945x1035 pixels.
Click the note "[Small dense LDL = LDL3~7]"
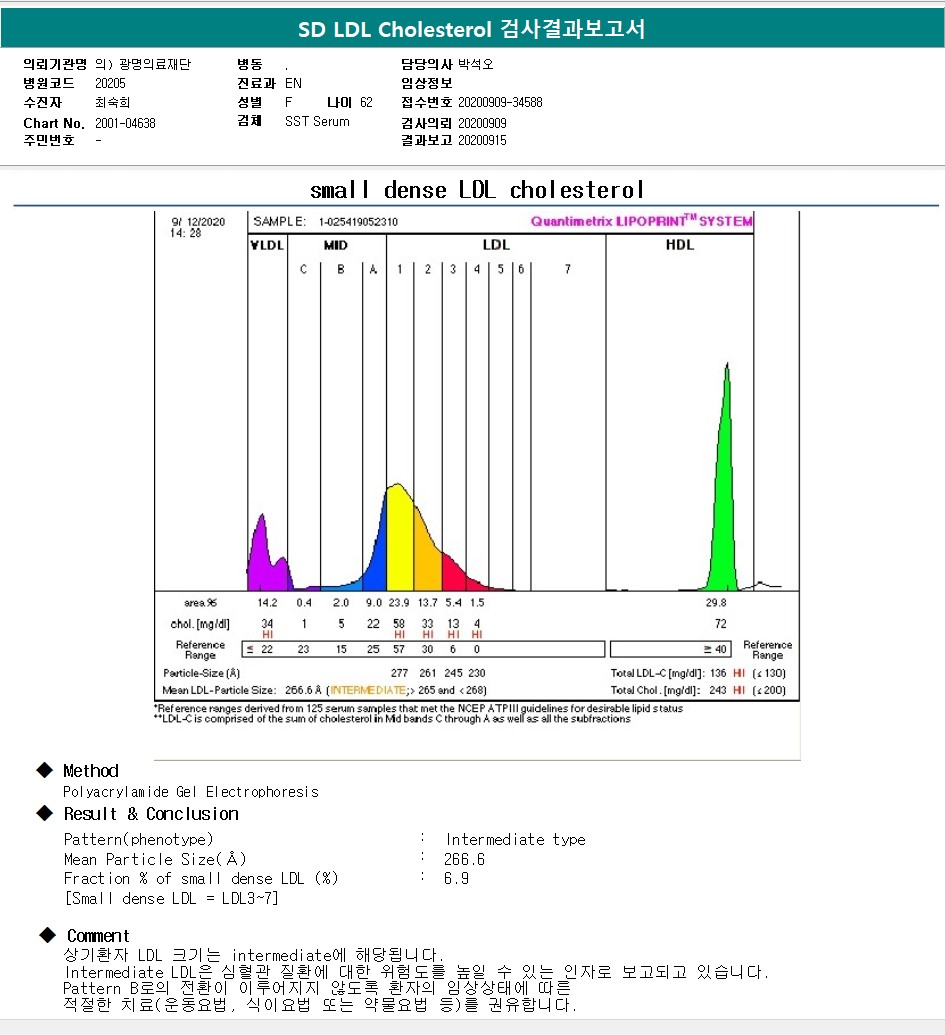click(x=171, y=898)
